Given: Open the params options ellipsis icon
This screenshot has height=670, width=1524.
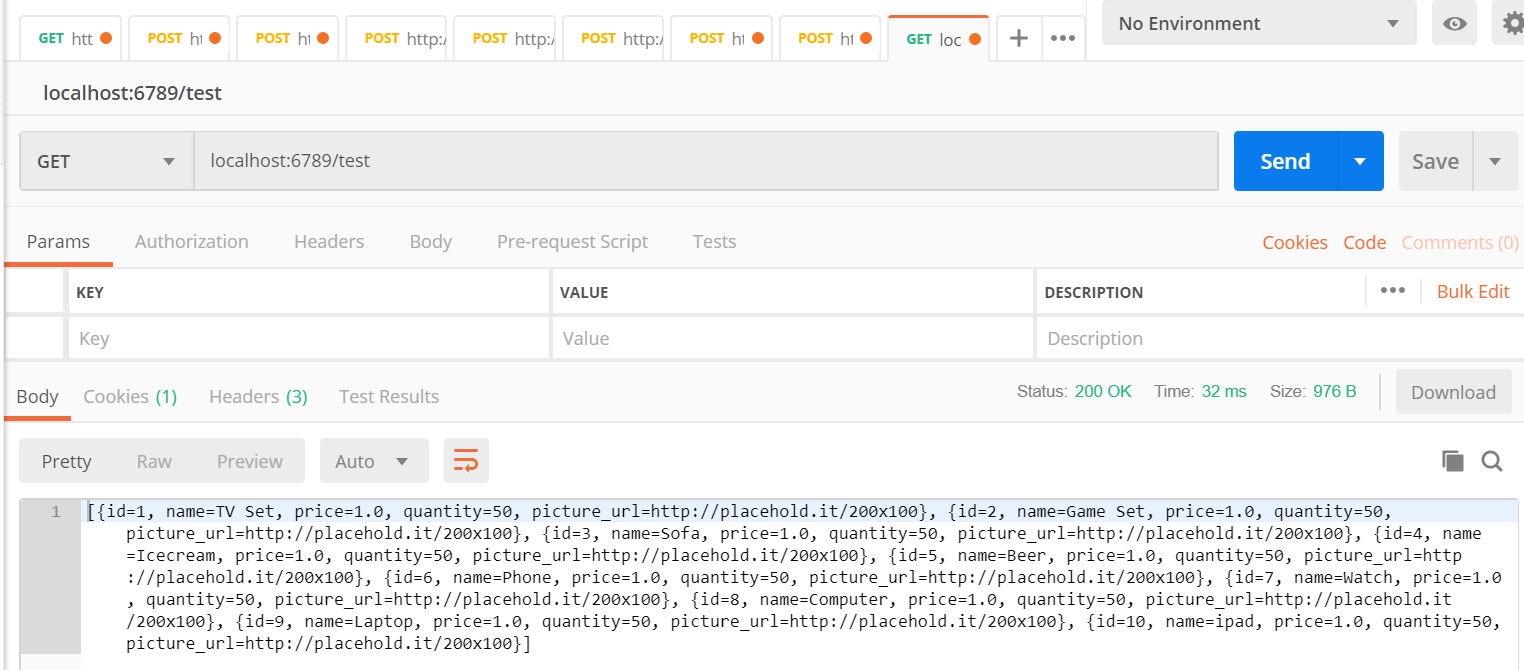Looking at the screenshot, I should coord(1393,290).
